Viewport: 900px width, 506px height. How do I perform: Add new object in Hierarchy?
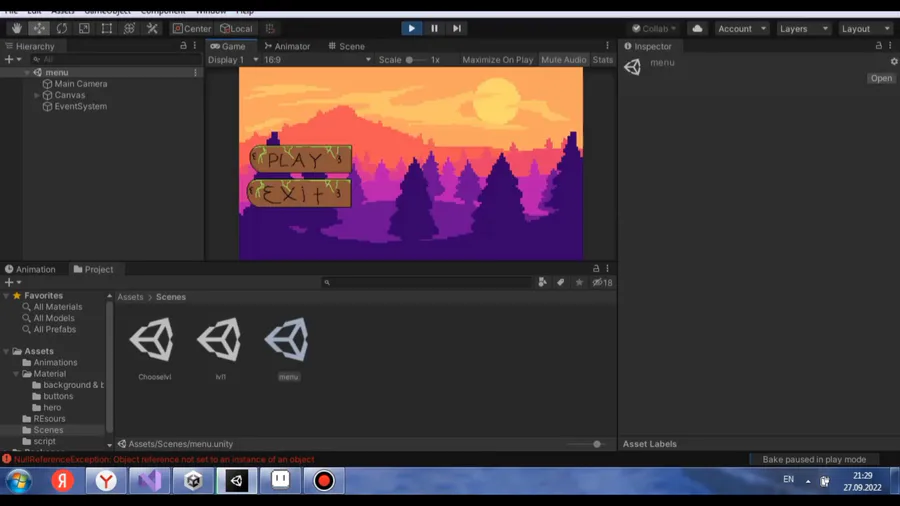(13, 59)
